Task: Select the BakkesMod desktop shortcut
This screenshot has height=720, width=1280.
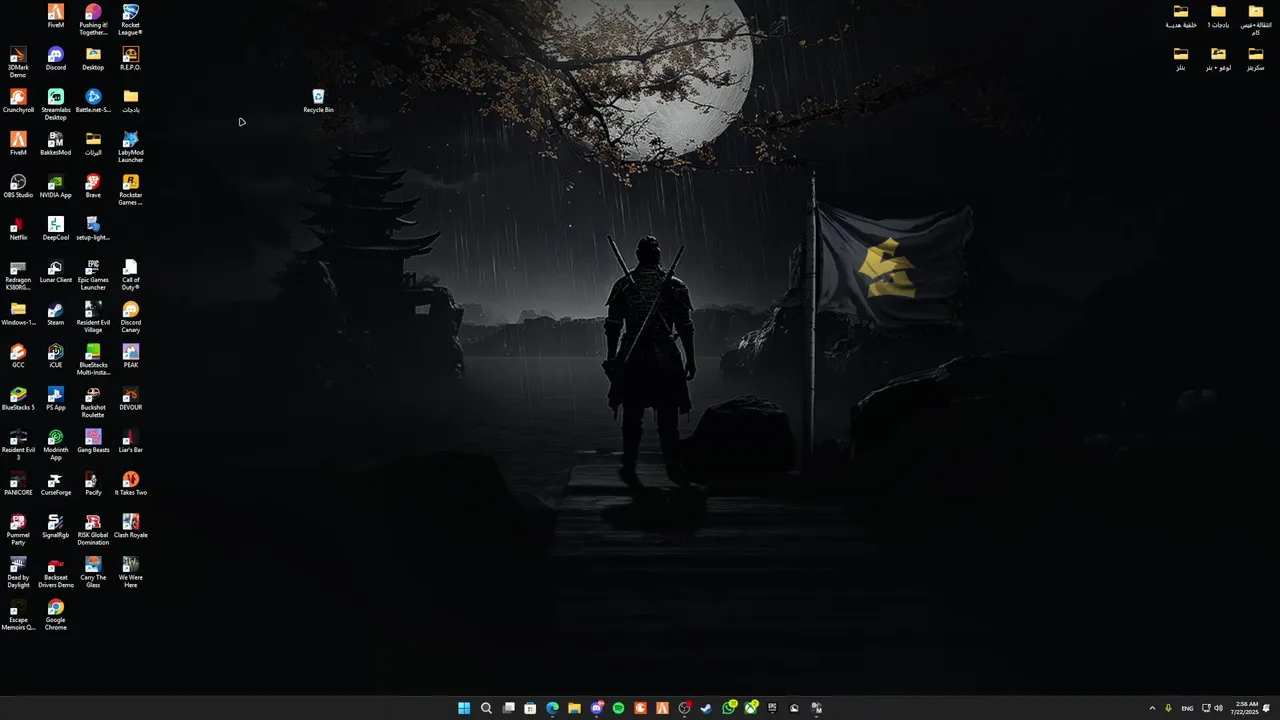Action: (55, 144)
